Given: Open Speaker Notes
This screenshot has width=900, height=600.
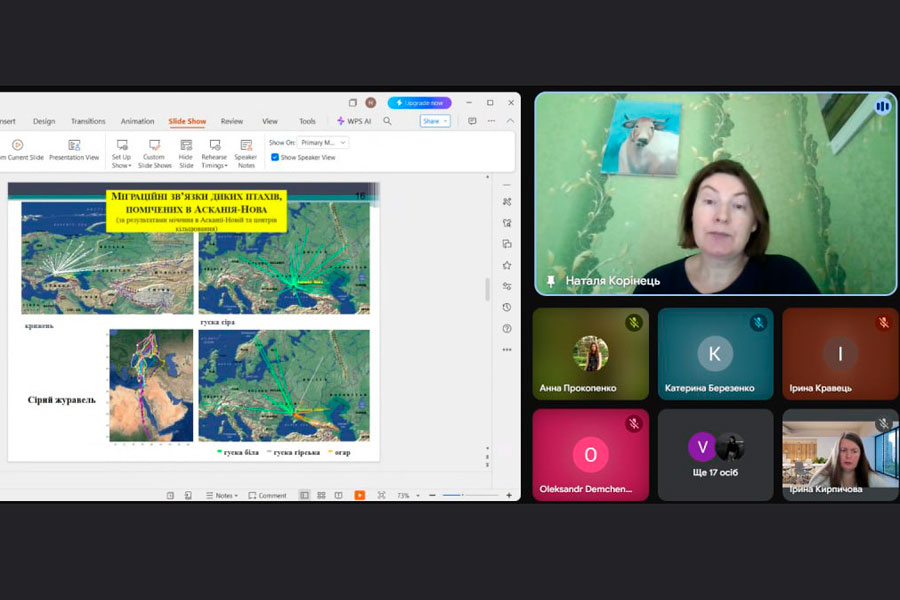Looking at the screenshot, I should pos(246,153).
